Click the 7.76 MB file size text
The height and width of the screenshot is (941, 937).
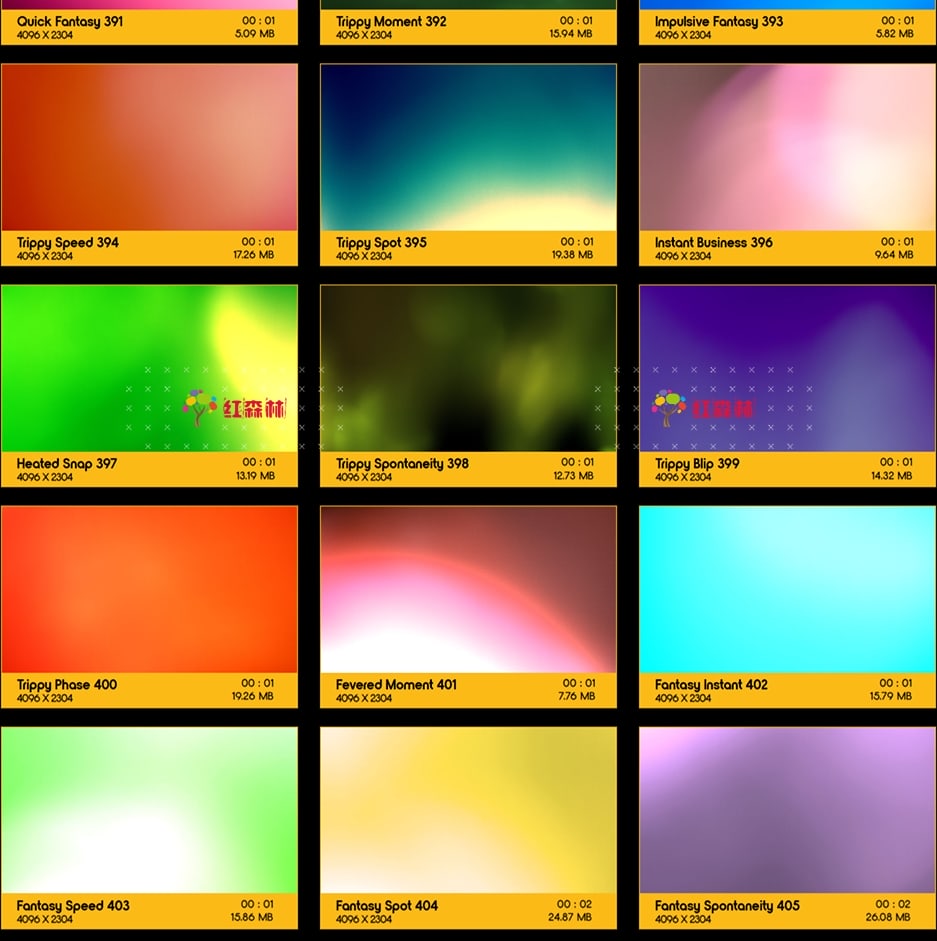click(x=576, y=696)
